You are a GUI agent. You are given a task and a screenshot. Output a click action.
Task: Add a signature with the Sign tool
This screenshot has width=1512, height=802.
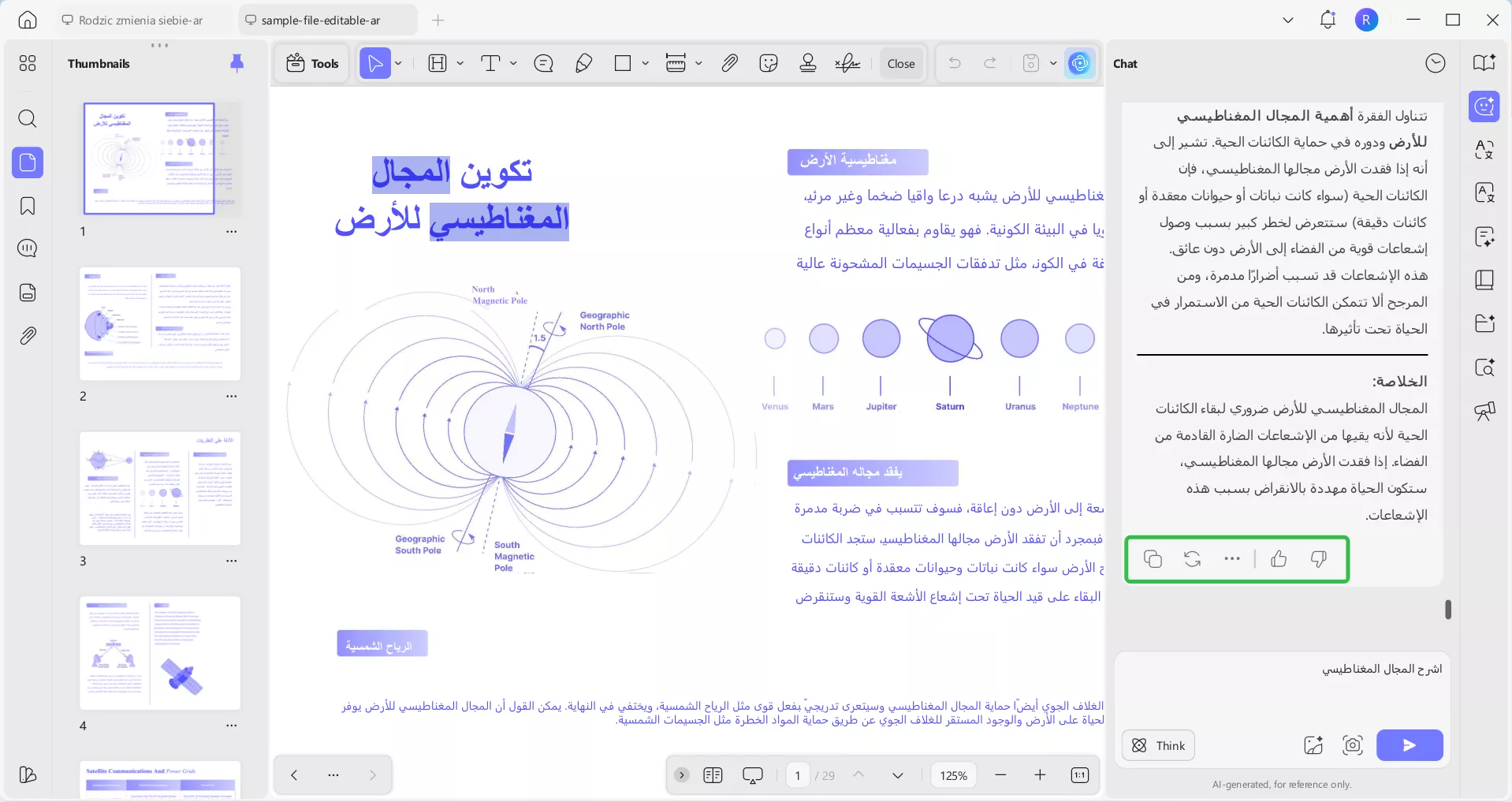coord(847,63)
